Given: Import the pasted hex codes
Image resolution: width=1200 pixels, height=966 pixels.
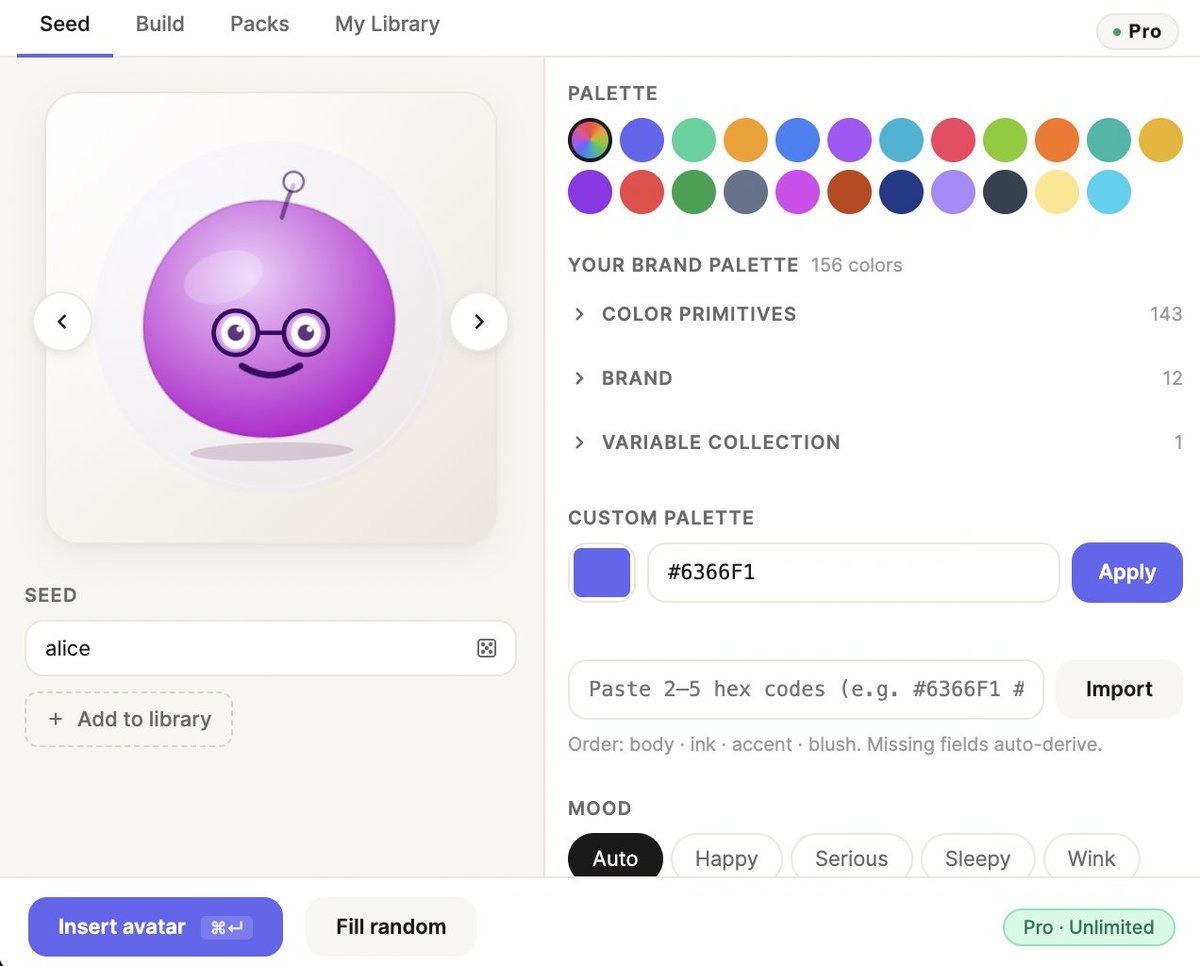Looking at the screenshot, I should [x=1119, y=689].
